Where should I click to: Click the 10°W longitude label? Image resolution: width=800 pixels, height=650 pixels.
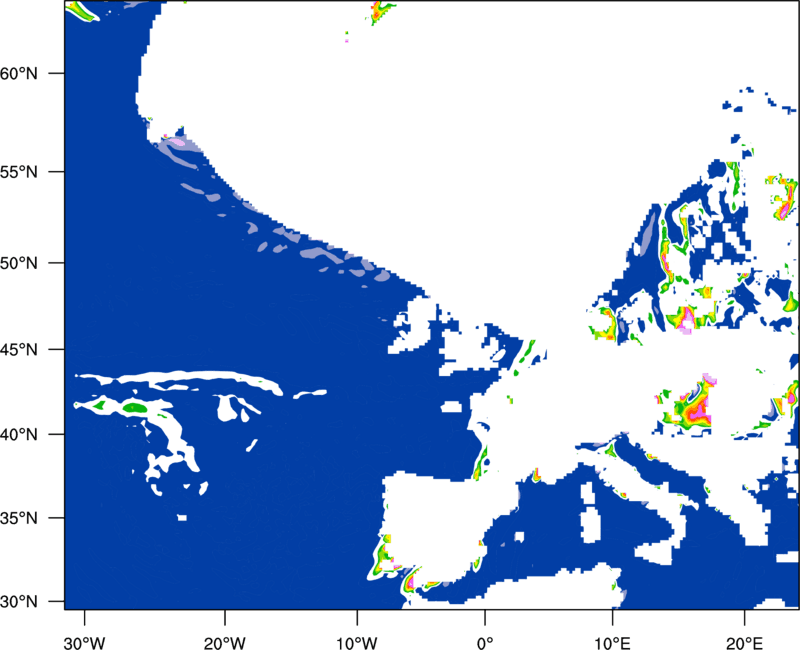(x=357, y=643)
